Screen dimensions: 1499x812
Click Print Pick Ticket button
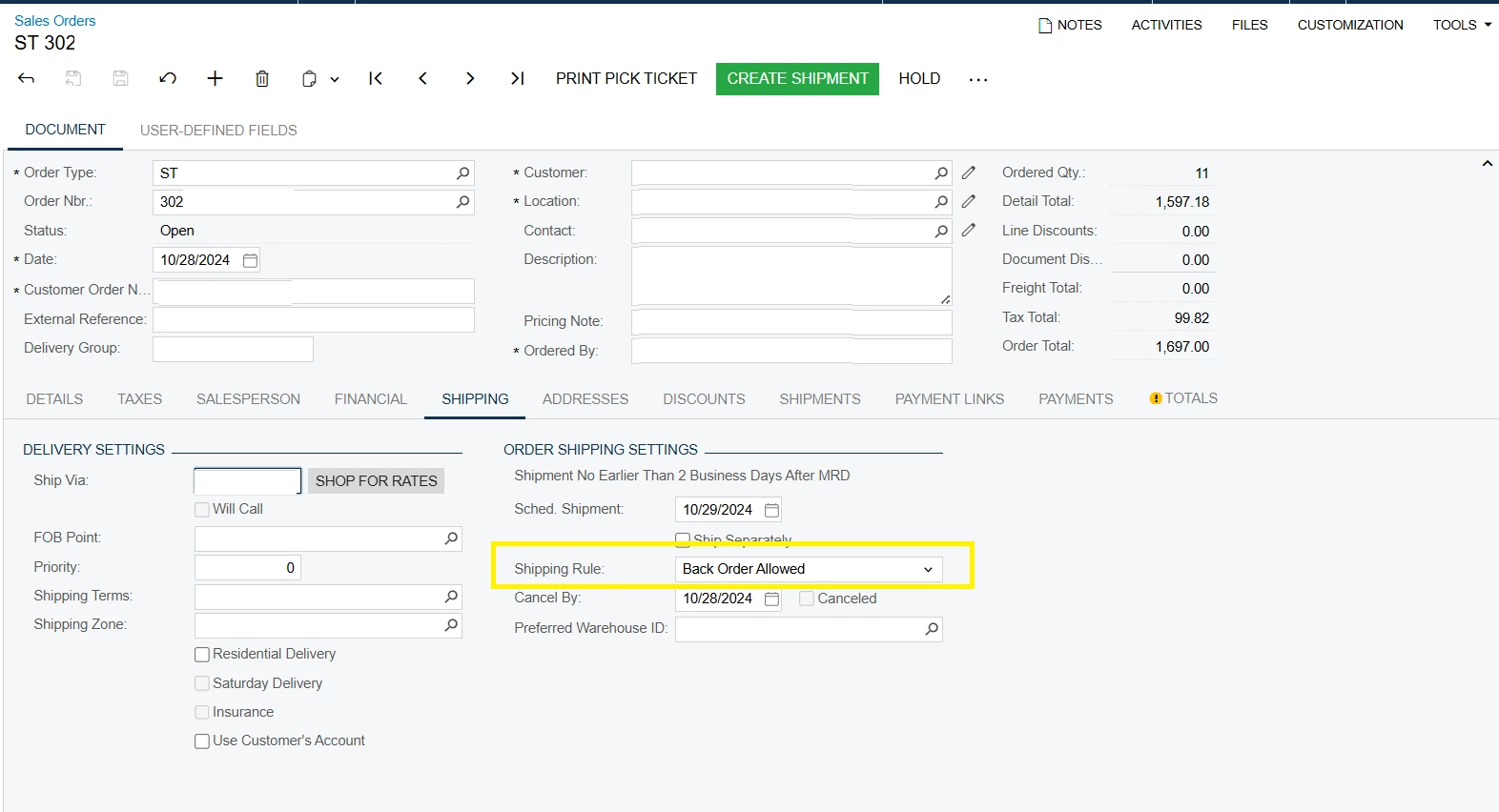[x=626, y=79]
